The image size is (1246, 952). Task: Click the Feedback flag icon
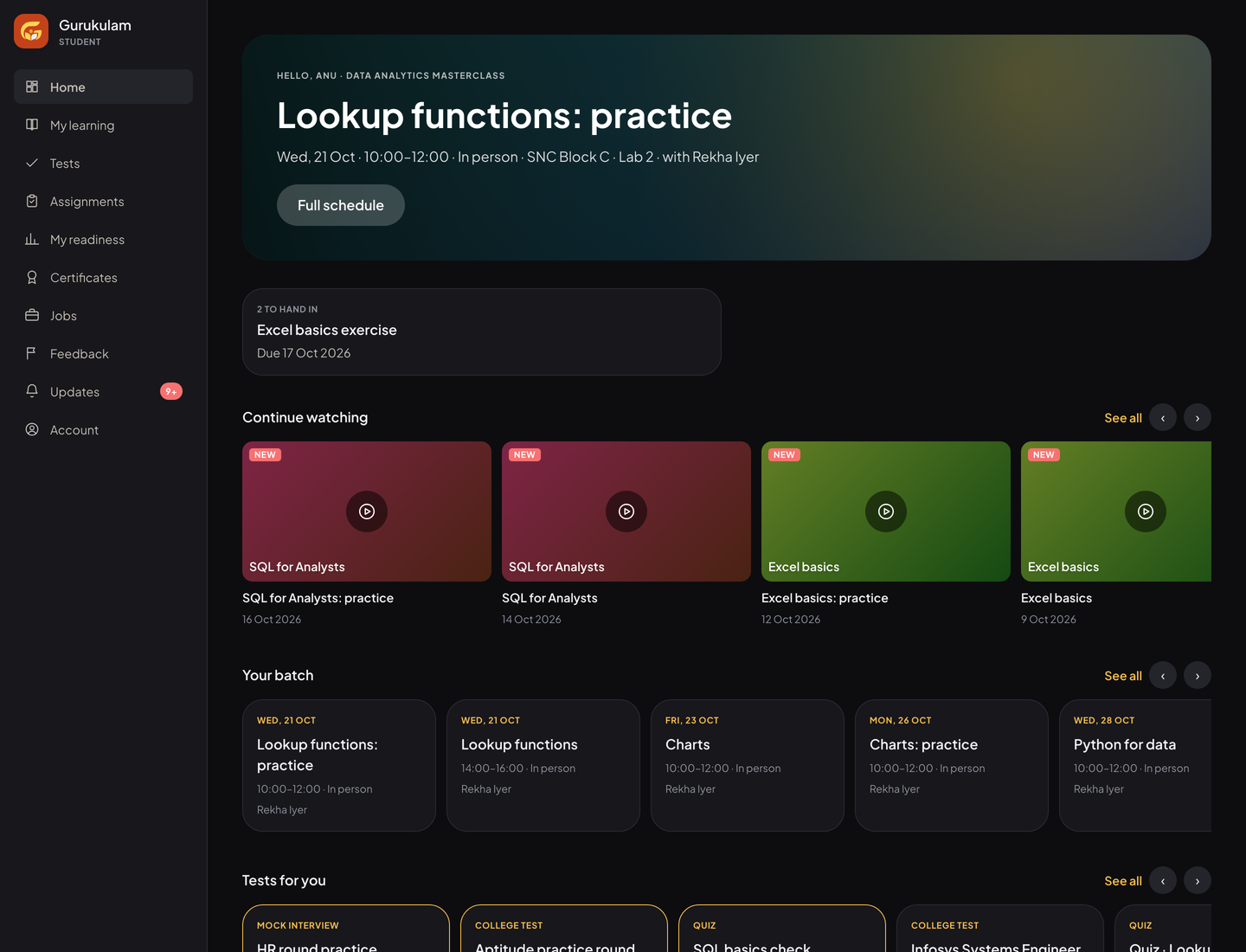click(x=32, y=353)
